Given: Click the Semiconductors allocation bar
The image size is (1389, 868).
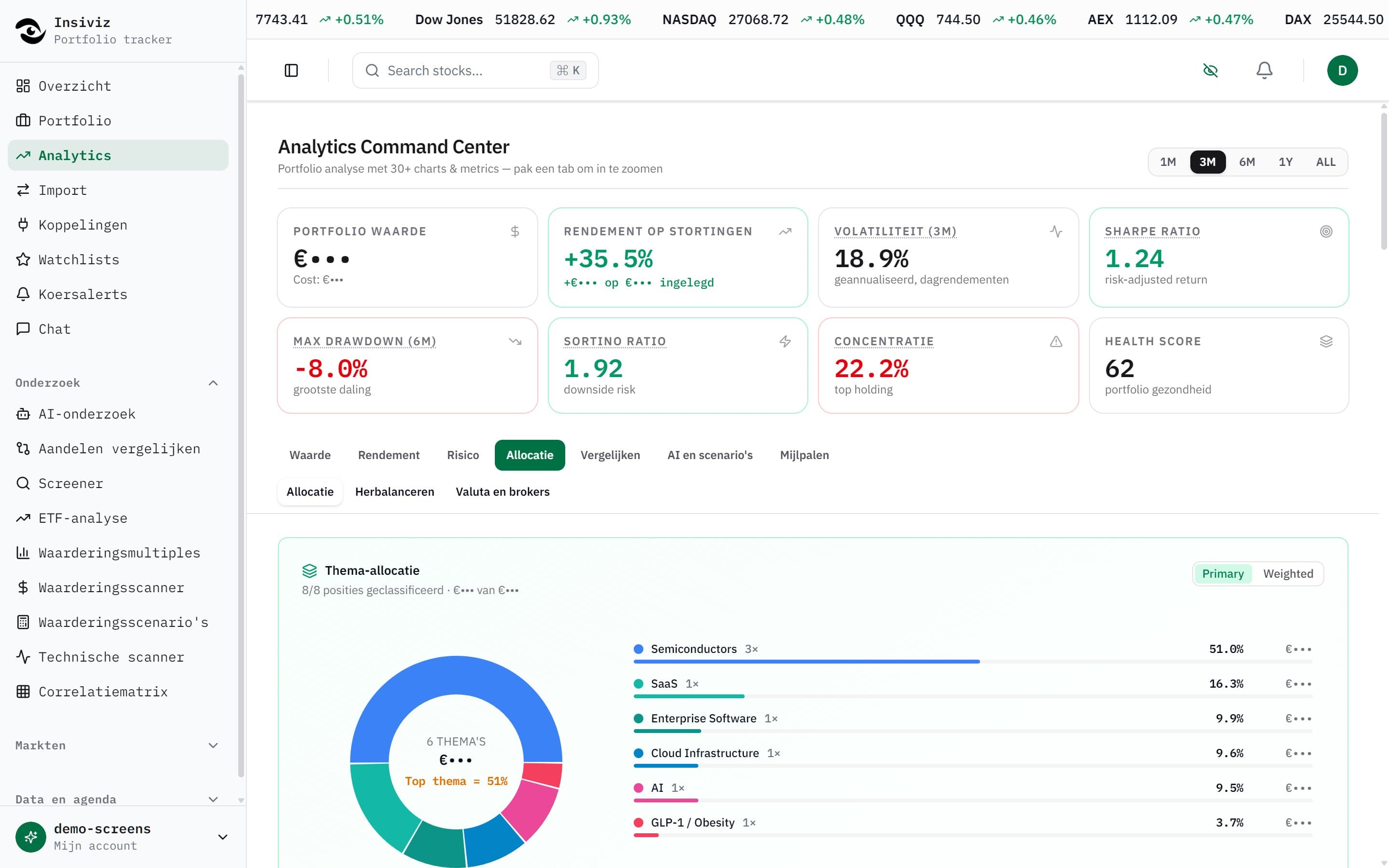Looking at the screenshot, I should (972, 662).
